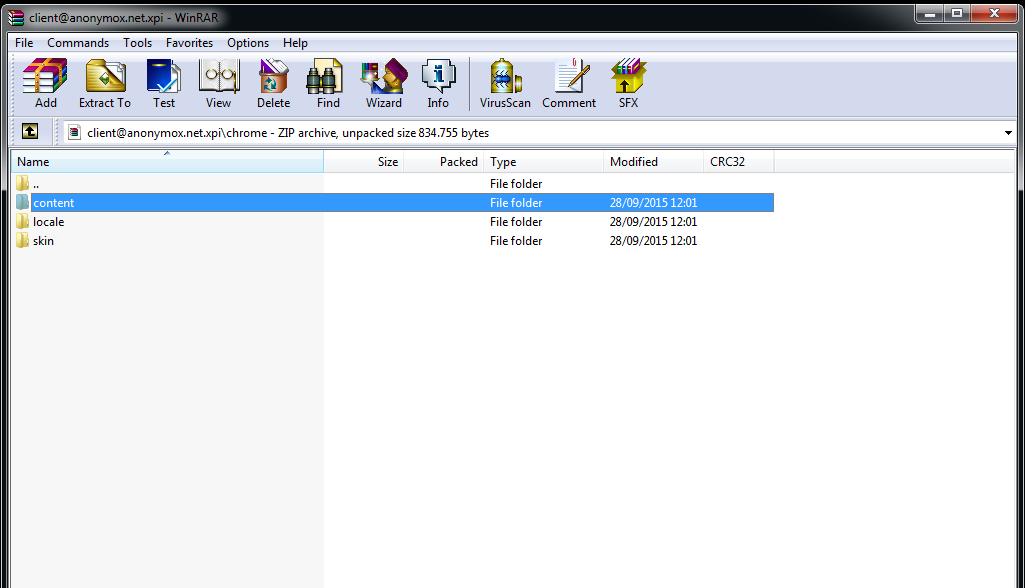Click the locale row's File folder type
The image size is (1025, 588).
516,222
